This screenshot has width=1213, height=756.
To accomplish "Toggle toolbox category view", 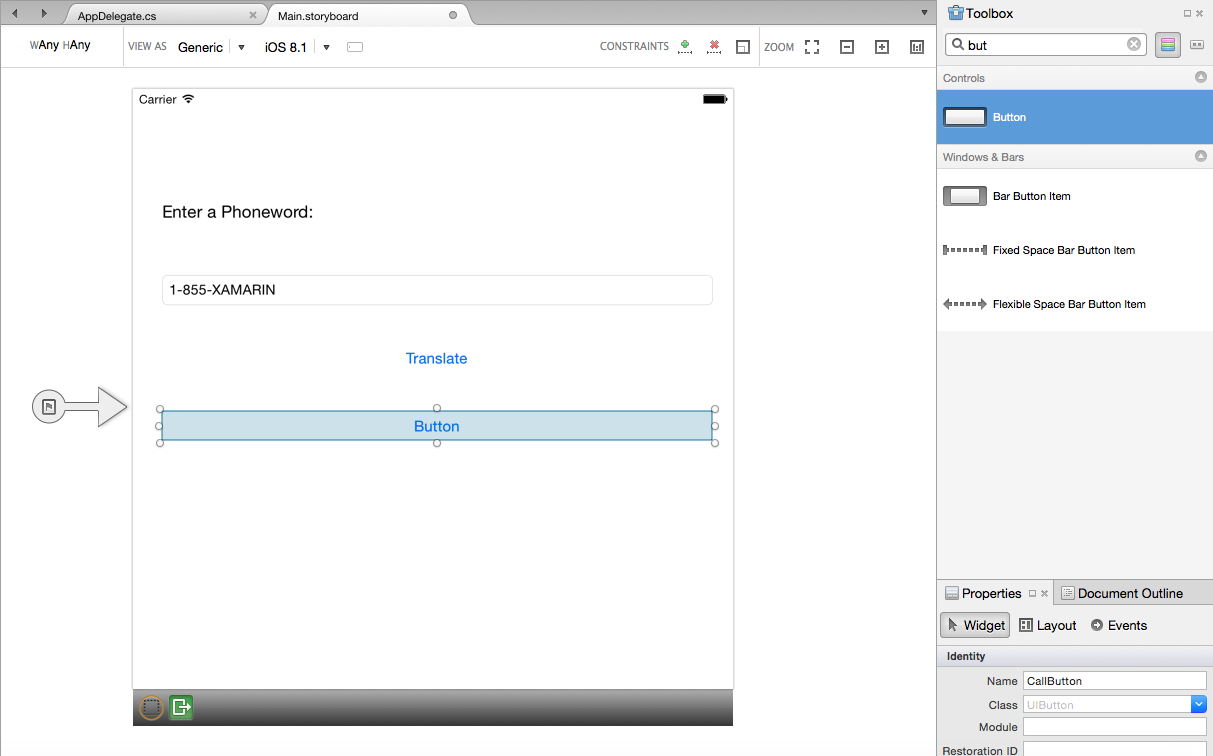I will pyautogui.click(x=1168, y=45).
